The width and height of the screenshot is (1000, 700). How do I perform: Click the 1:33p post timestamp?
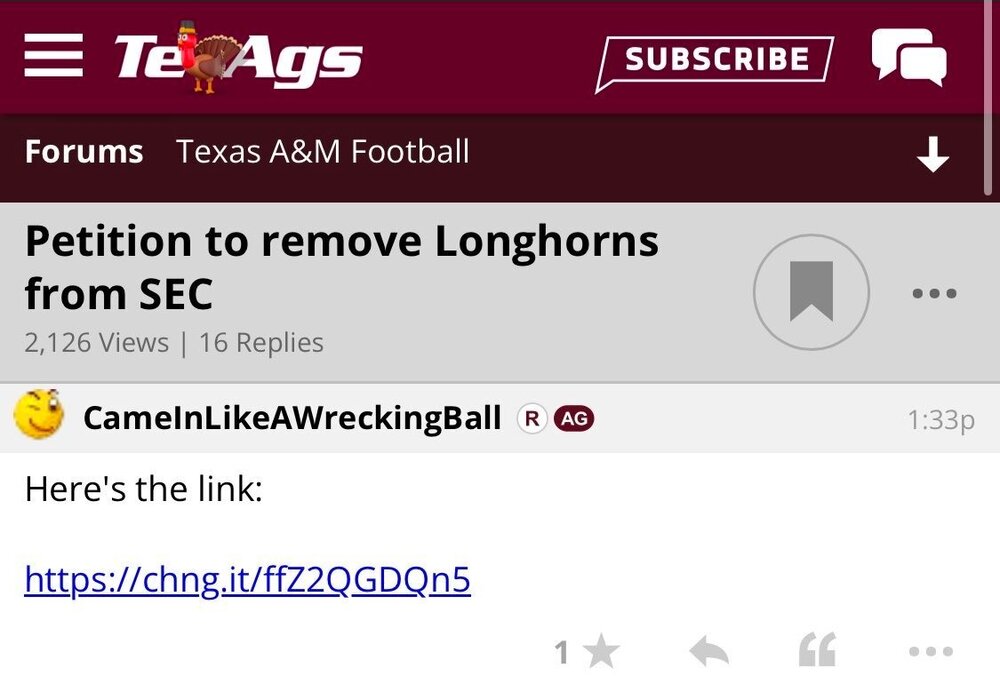940,420
